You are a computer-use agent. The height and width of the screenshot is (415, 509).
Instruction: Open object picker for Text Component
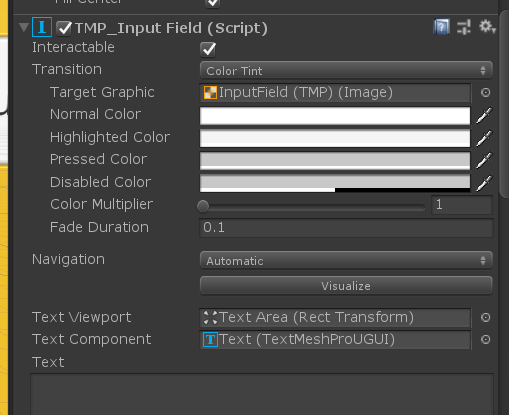486,340
